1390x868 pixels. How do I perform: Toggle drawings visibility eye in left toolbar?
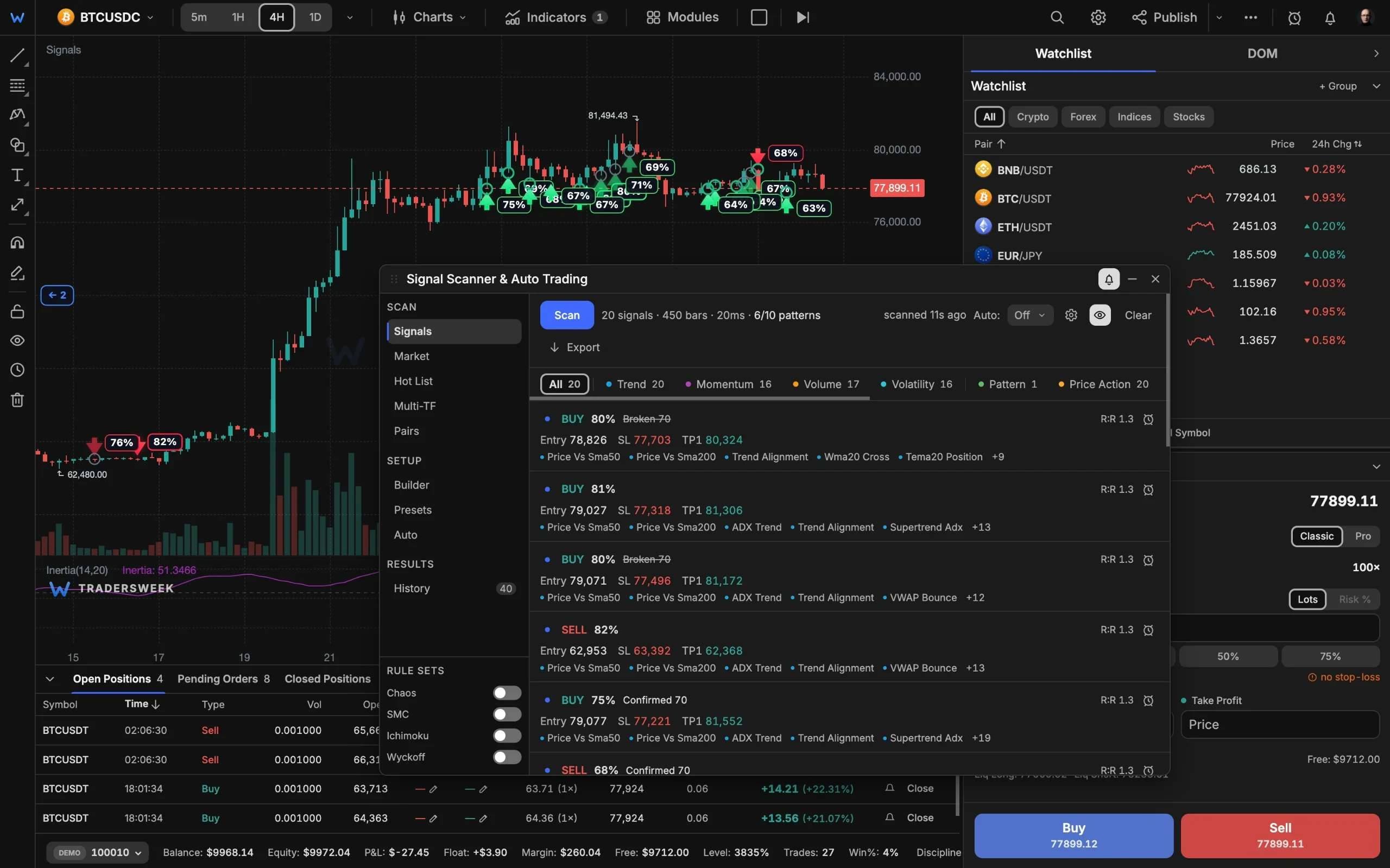pyautogui.click(x=17, y=340)
